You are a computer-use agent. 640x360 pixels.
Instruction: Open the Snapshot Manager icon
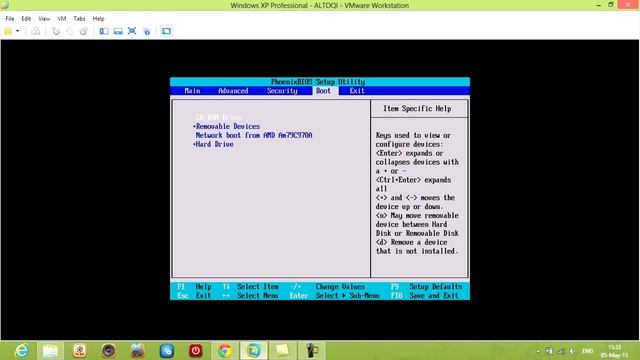(x=83, y=31)
